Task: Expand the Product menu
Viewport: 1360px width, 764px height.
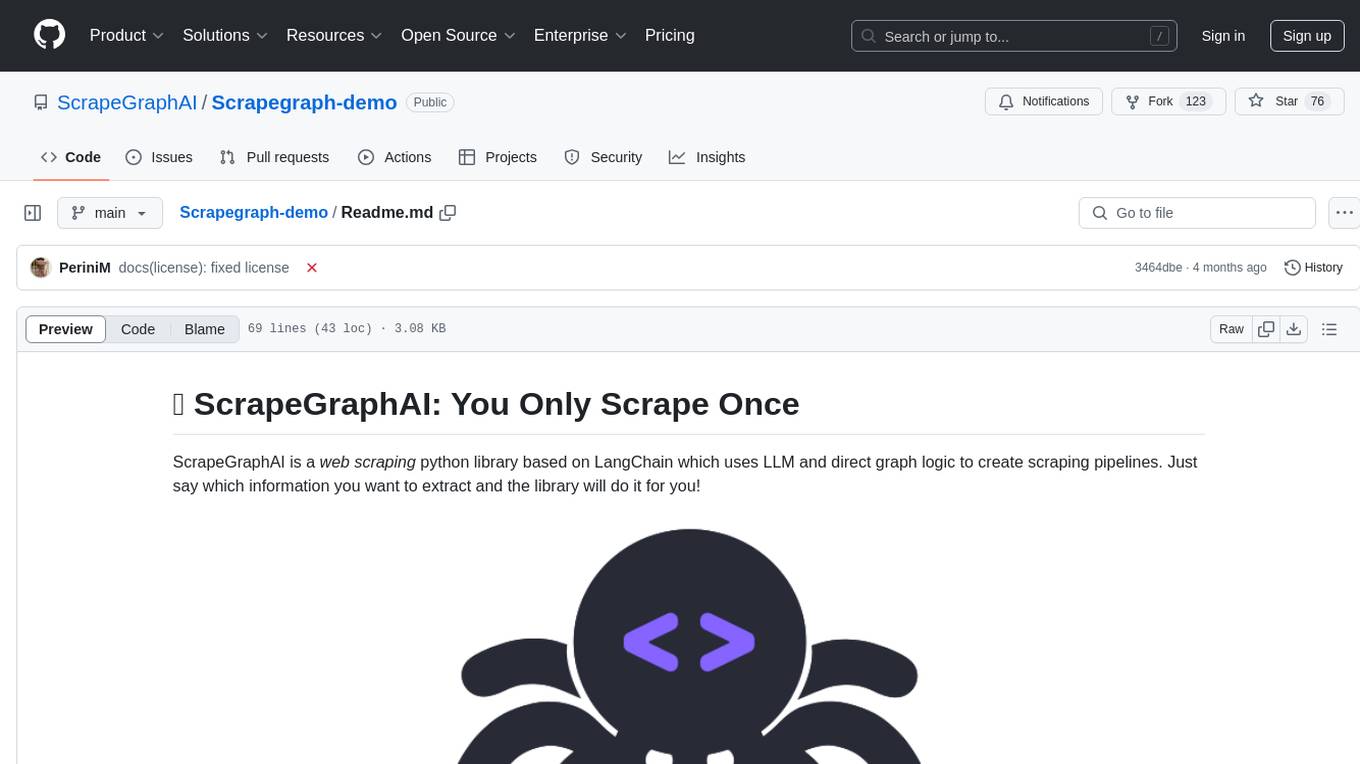Action: click(x=127, y=35)
